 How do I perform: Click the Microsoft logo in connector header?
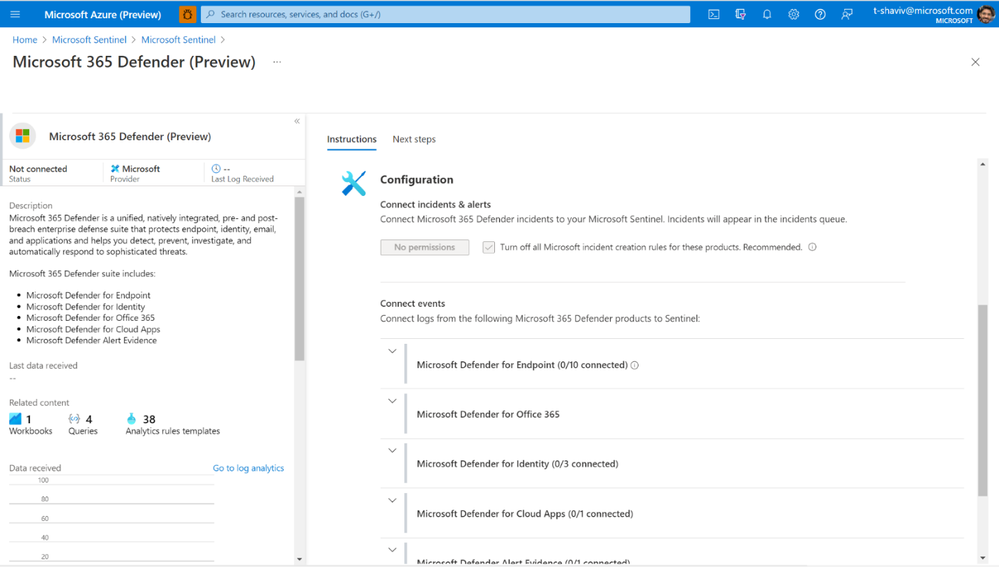pyautogui.click(x=23, y=136)
